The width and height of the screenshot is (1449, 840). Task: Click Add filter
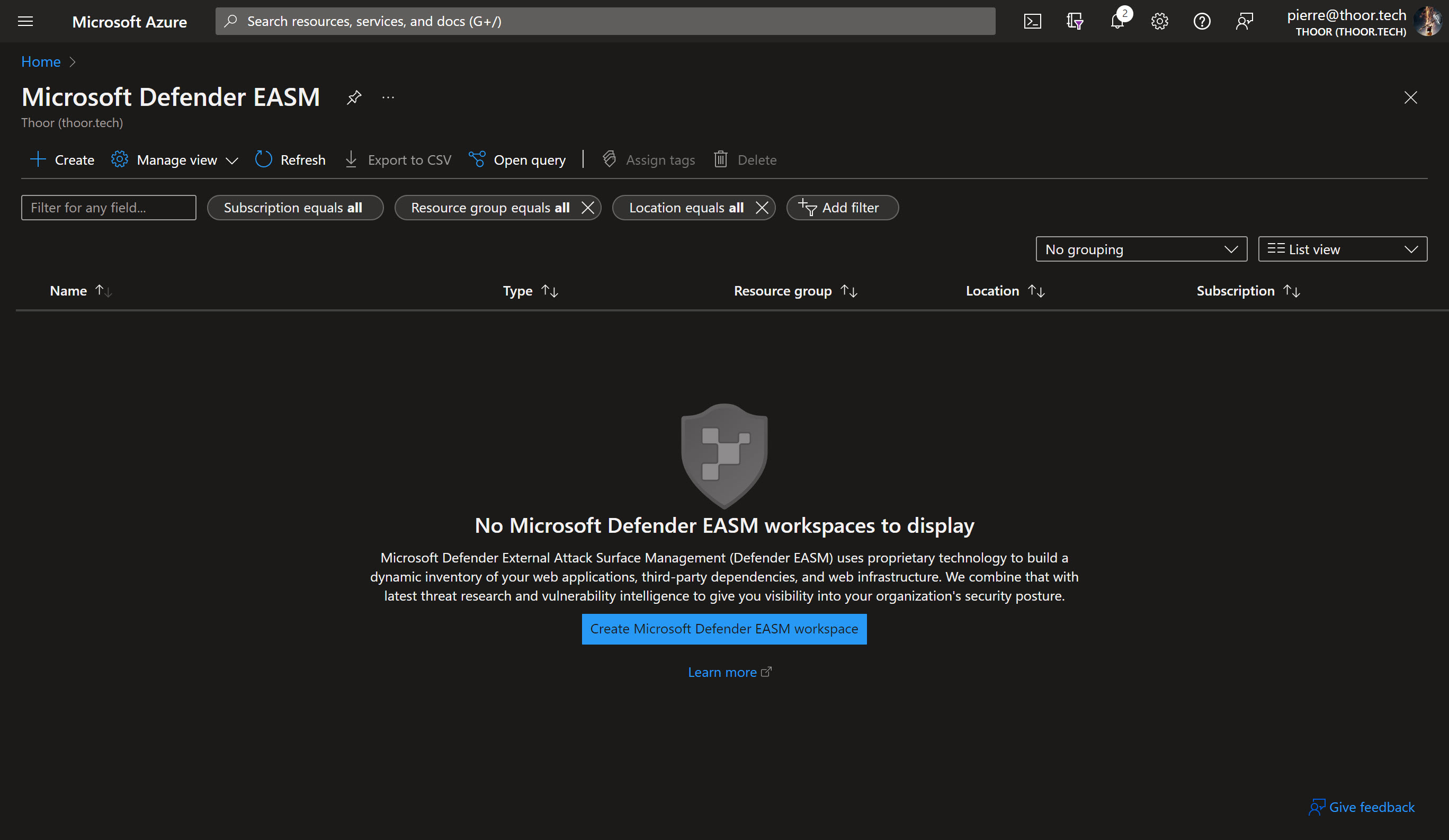(842, 208)
